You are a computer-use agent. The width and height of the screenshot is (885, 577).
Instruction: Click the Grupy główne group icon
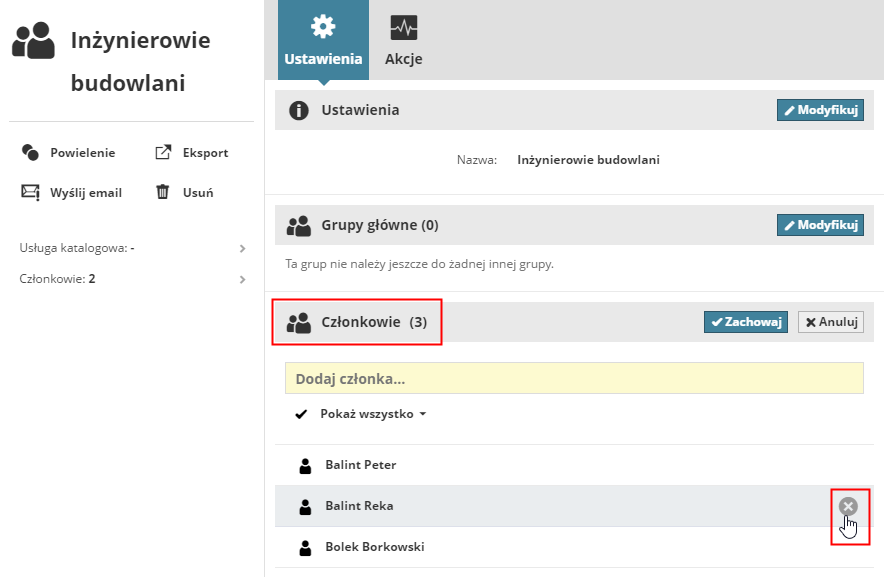(x=298, y=226)
